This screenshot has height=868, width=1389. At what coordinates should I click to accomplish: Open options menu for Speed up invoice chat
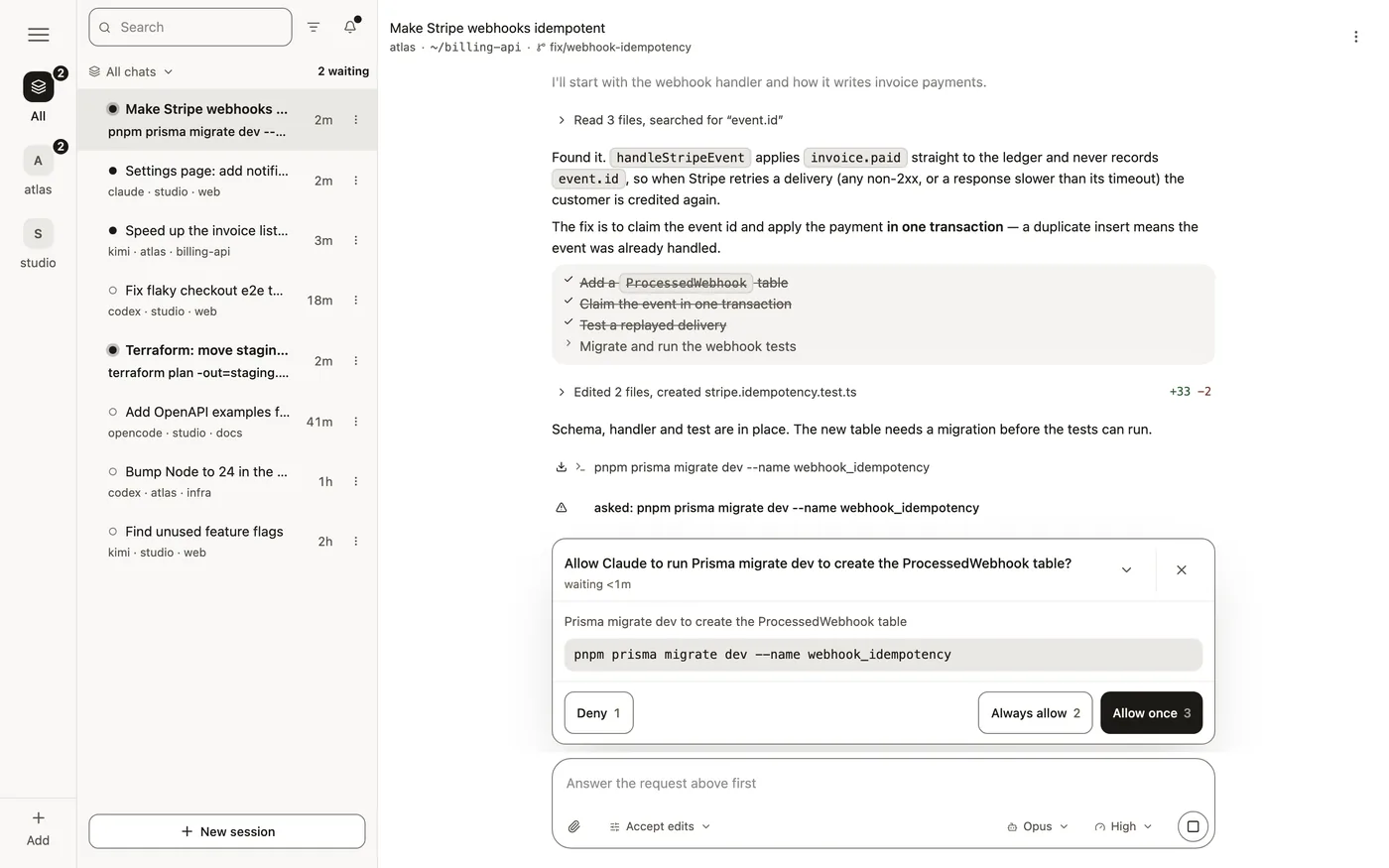point(356,241)
